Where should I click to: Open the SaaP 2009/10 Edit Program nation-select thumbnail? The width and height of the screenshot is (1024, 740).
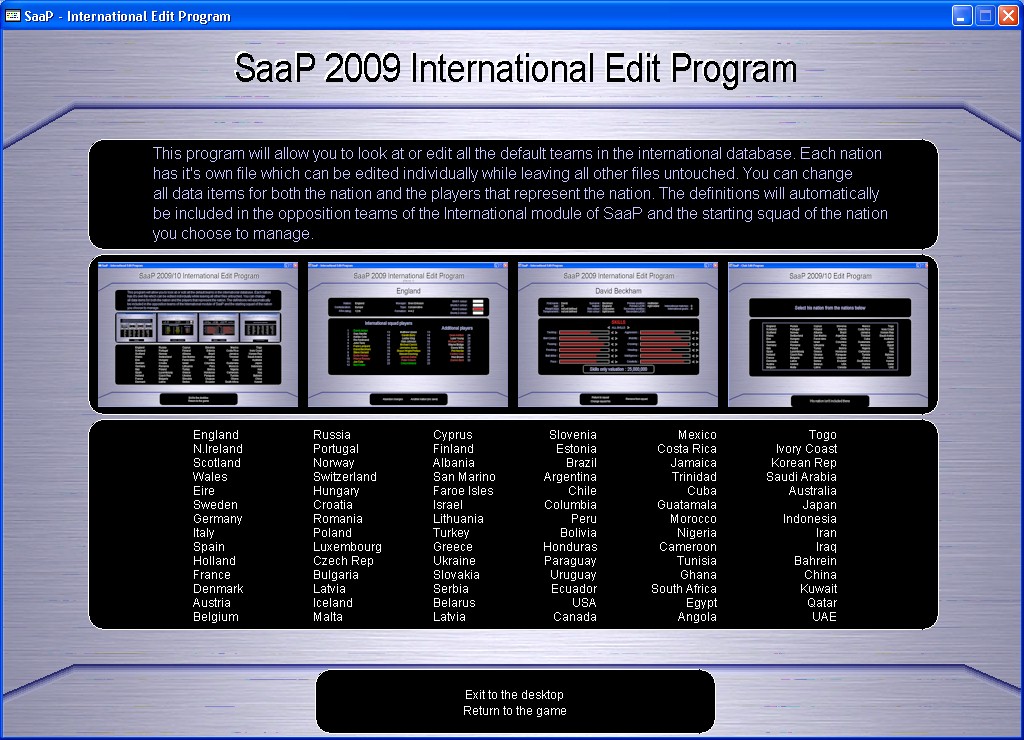click(x=828, y=335)
